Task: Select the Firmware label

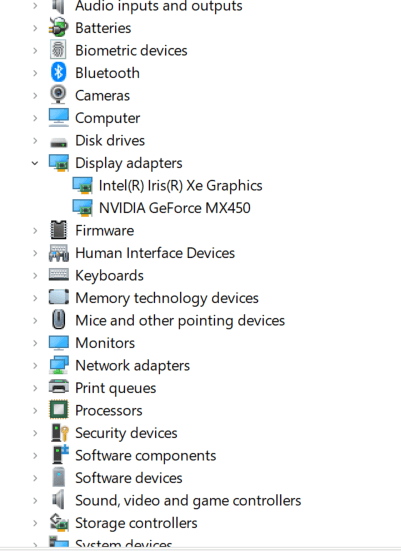Action: click(x=105, y=231)
